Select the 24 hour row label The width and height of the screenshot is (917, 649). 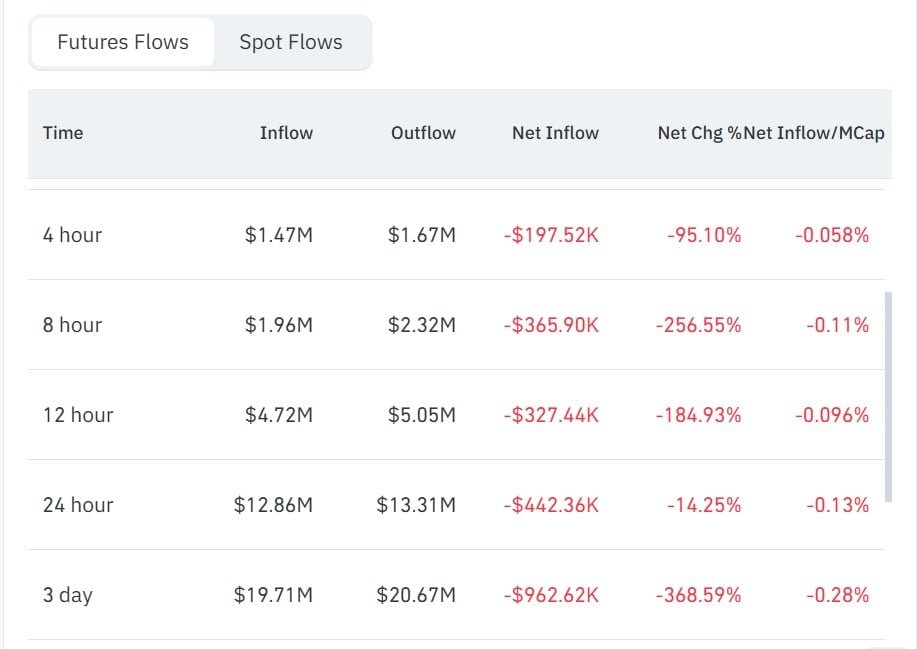click(78, 505)
